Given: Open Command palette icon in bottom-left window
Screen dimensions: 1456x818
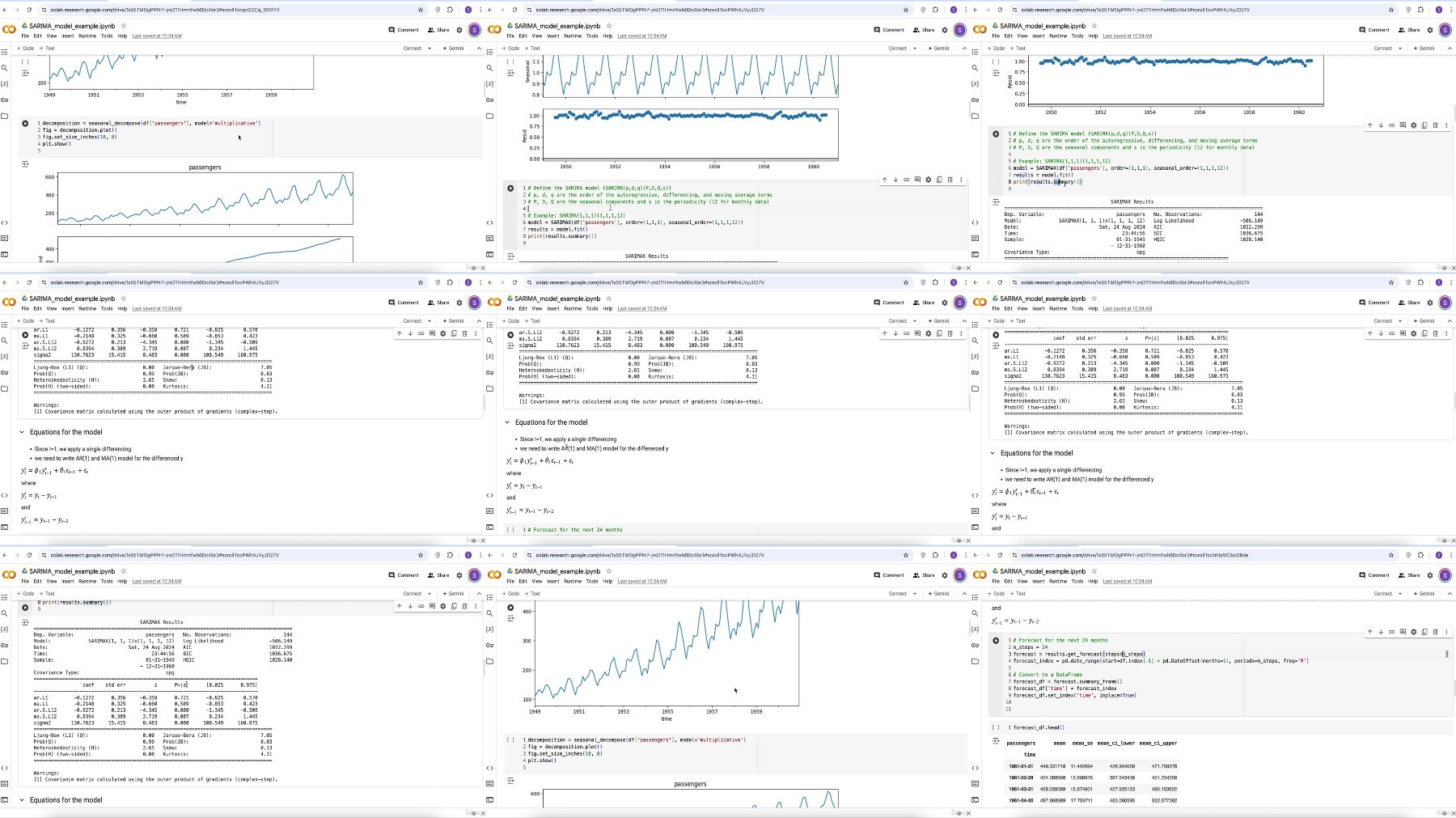Looking at the screenshot, I should tap(5, 783).
